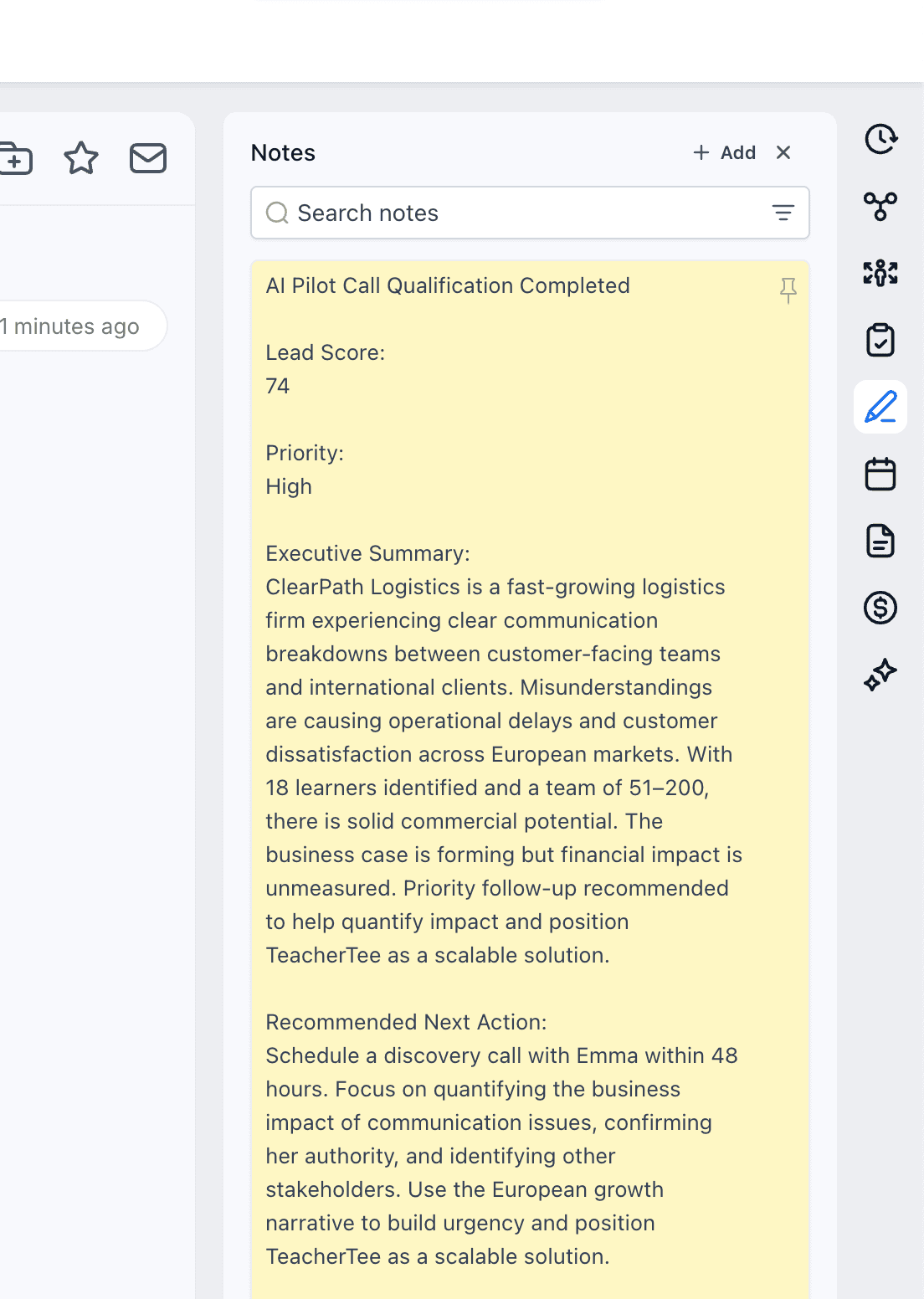Click the 'AI Pilot Call Qualification Completed' heading
924x1299 pixels.
pos(448,285)
